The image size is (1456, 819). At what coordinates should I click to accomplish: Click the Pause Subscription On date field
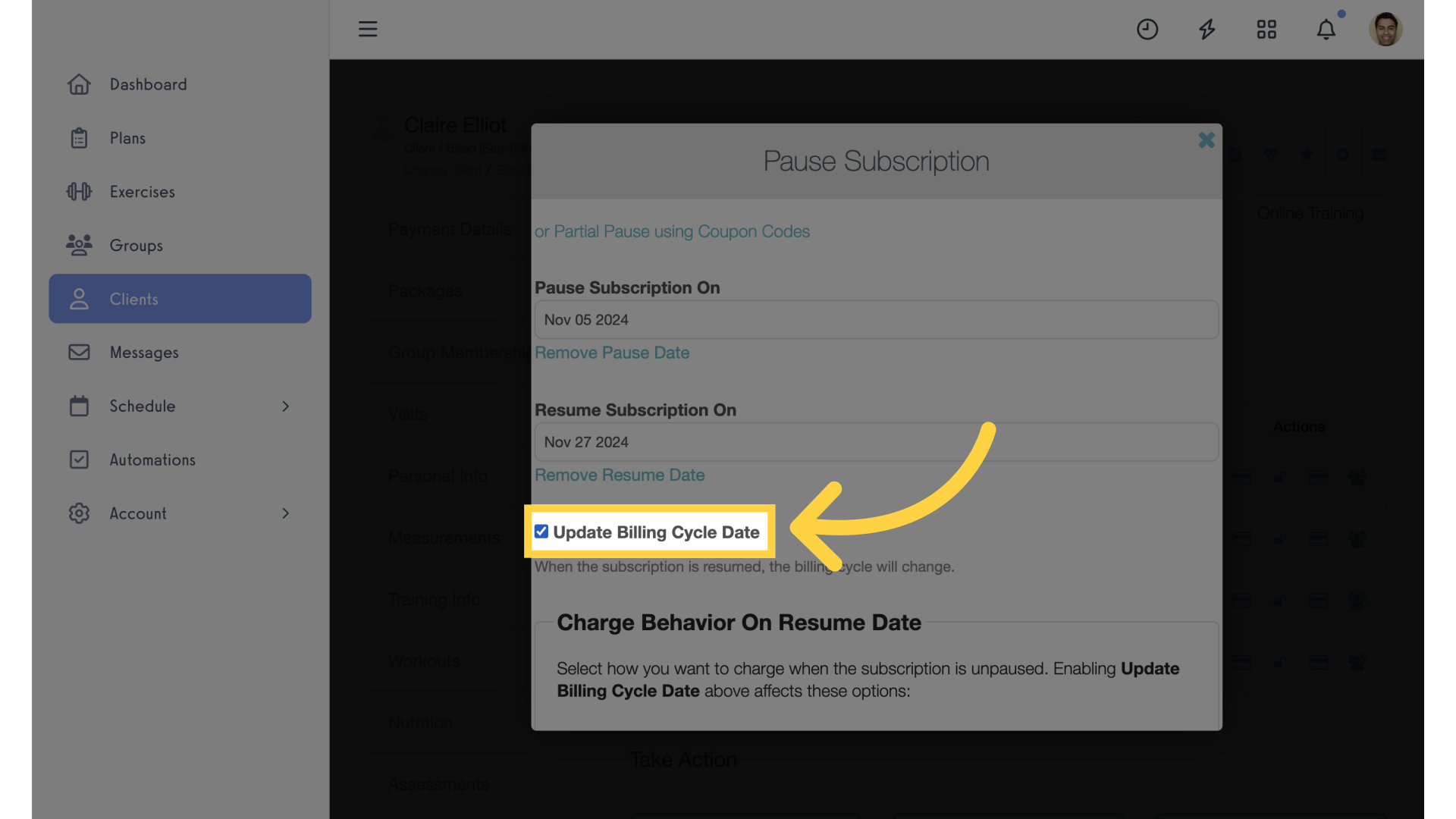point(877,320)
